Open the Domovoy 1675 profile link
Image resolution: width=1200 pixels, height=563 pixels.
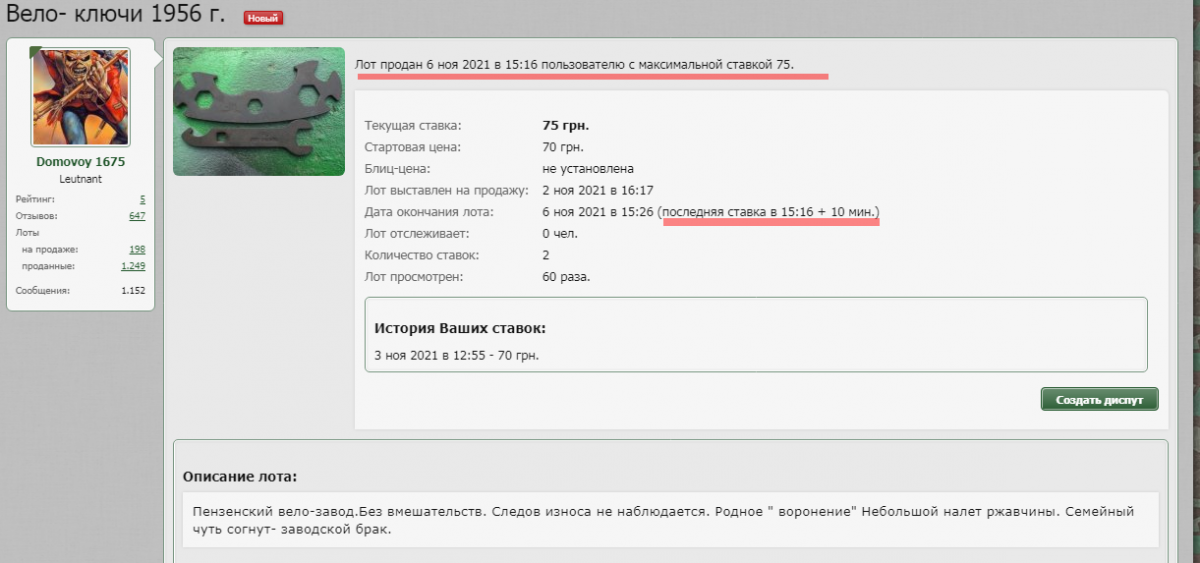coord(81,162)
